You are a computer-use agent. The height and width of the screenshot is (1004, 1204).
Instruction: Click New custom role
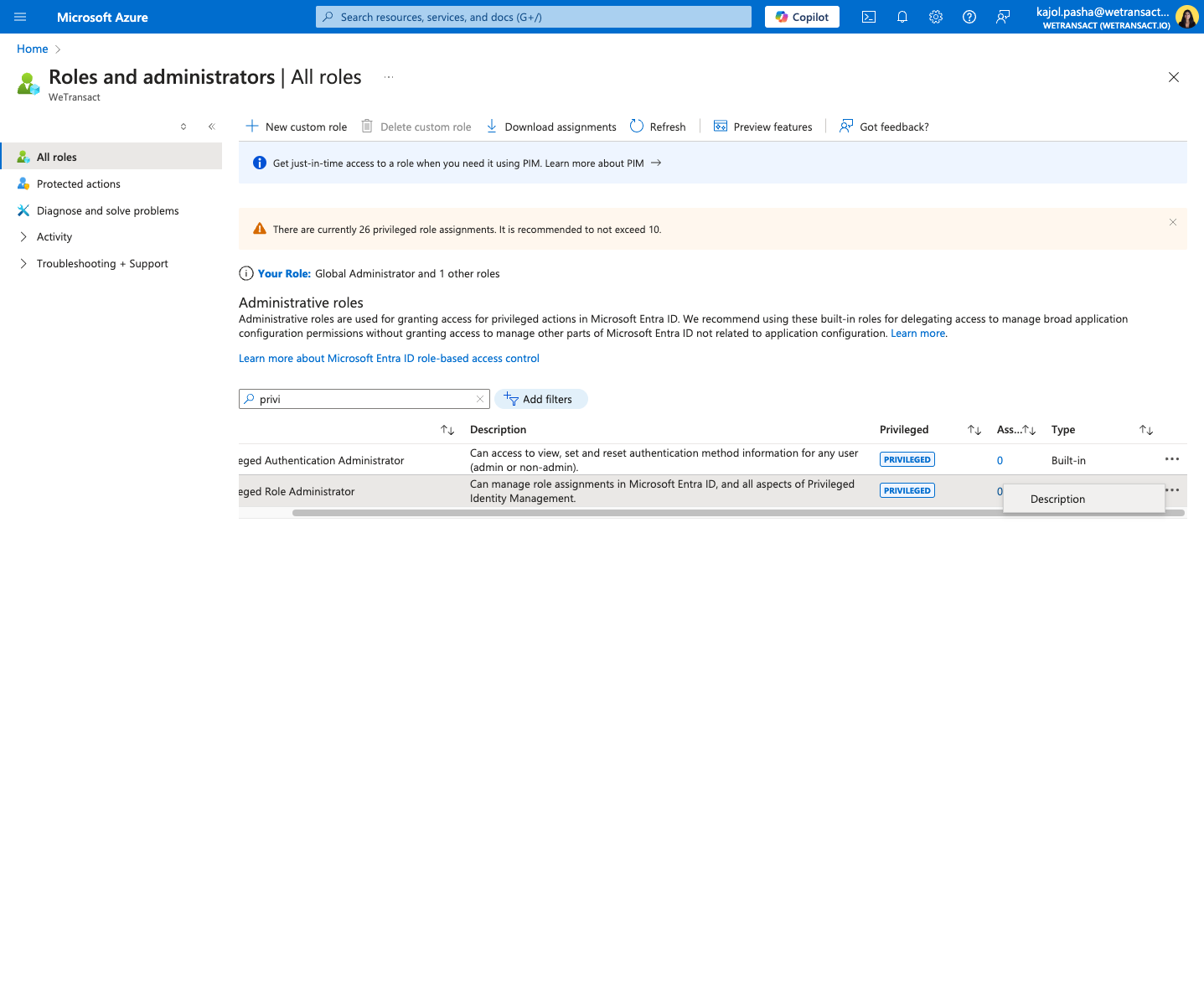[x=296, y=127]
